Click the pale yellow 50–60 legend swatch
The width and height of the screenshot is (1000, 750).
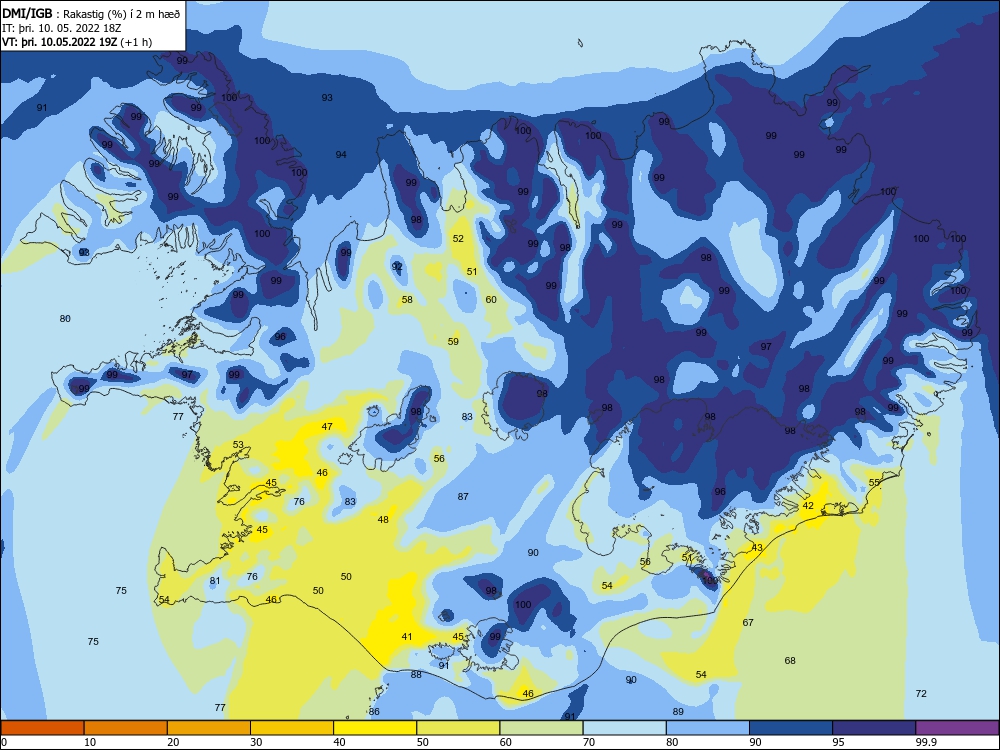point(458,728)
